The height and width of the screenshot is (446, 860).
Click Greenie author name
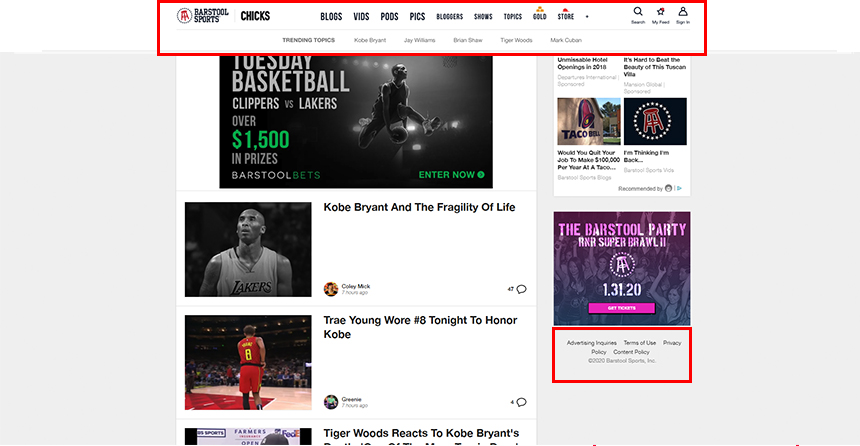tap(351, 399)
